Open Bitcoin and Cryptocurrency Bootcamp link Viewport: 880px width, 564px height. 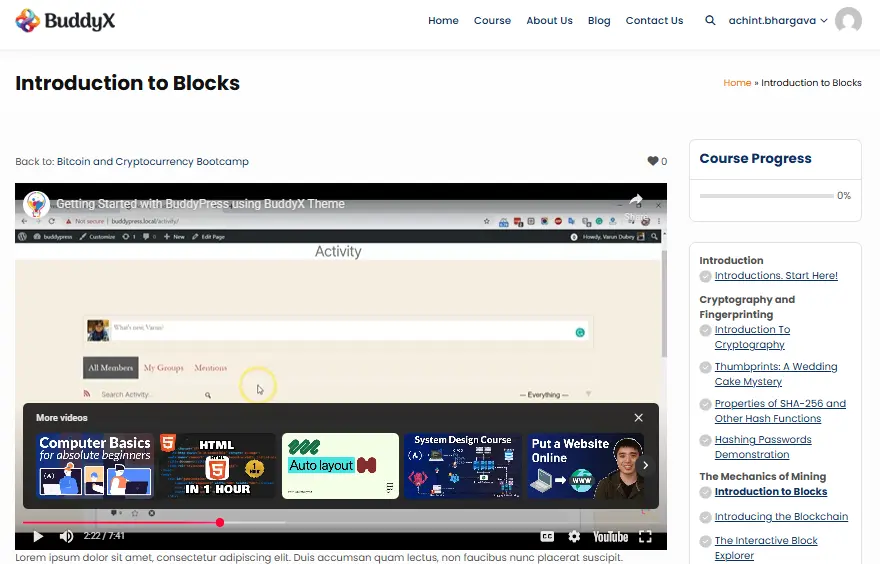click(153, 161)
